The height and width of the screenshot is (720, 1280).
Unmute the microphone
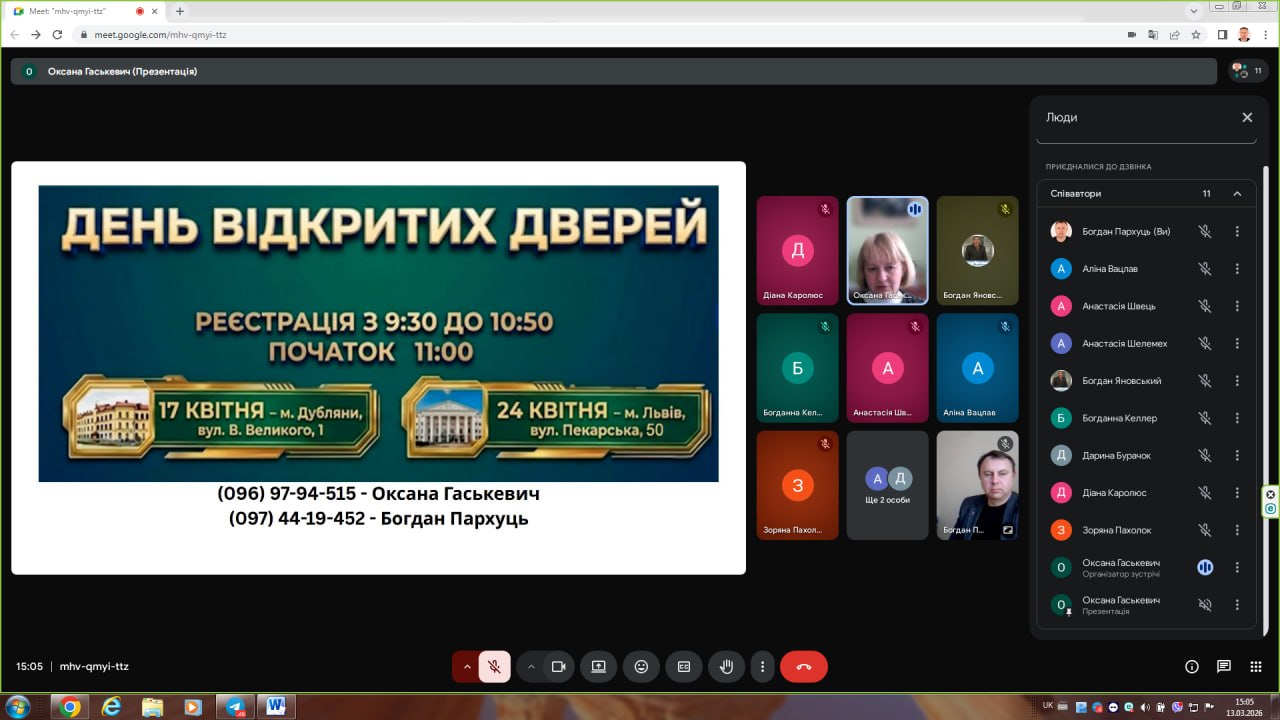pyautogui.click(x=494, y=666)
